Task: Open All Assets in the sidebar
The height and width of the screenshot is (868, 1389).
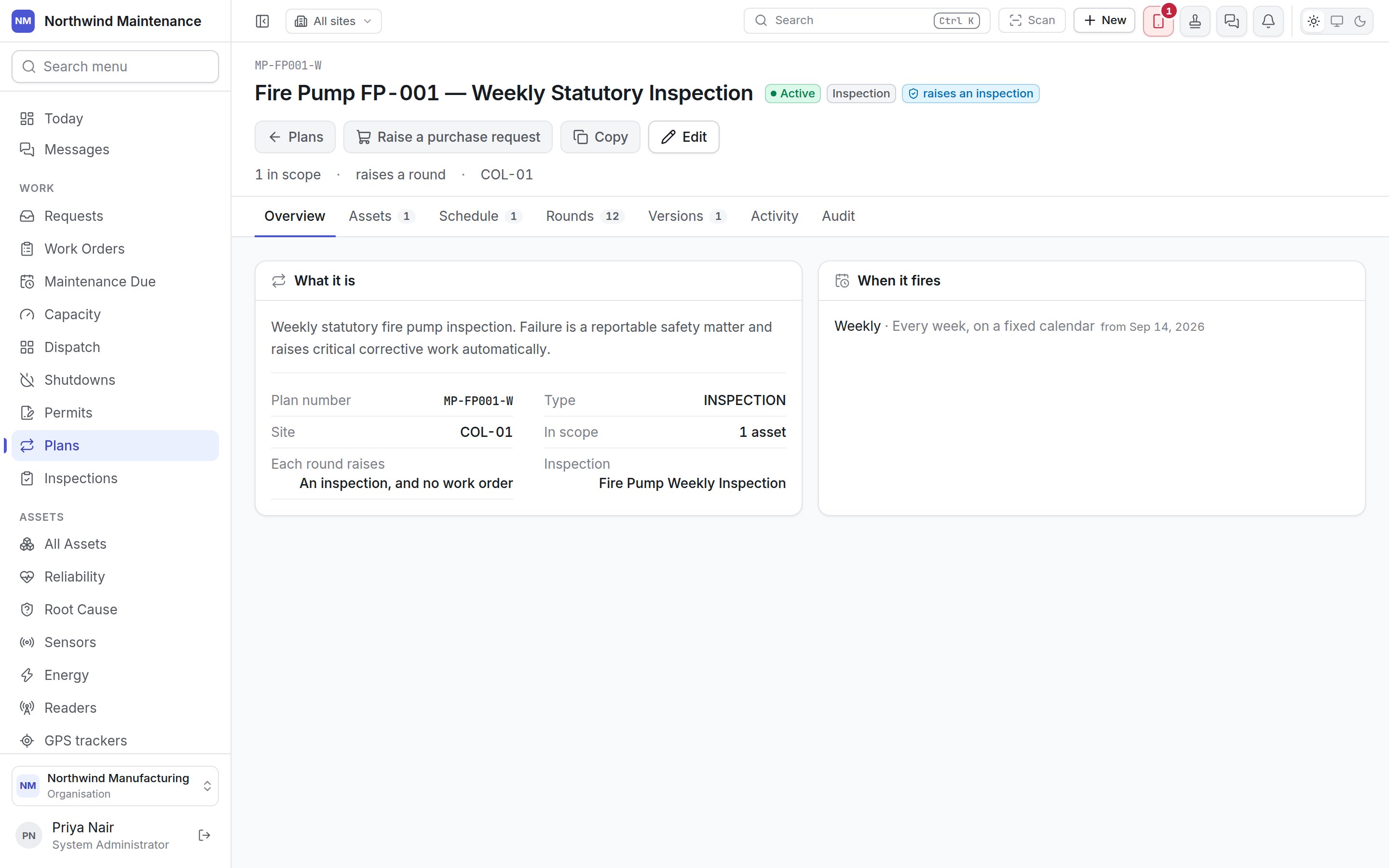Action: (115, 543)
